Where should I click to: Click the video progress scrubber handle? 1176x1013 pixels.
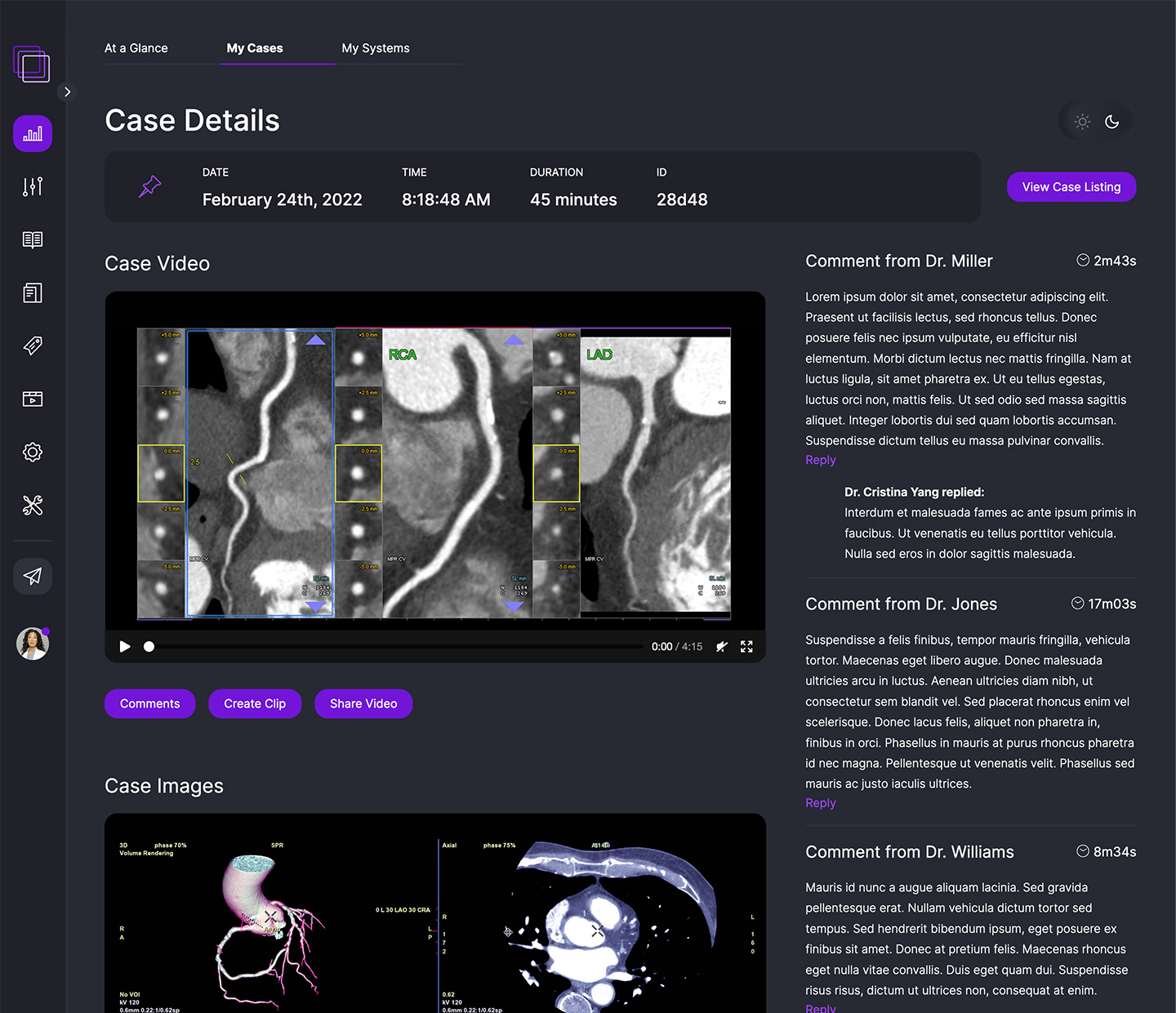tap(149, 646)
